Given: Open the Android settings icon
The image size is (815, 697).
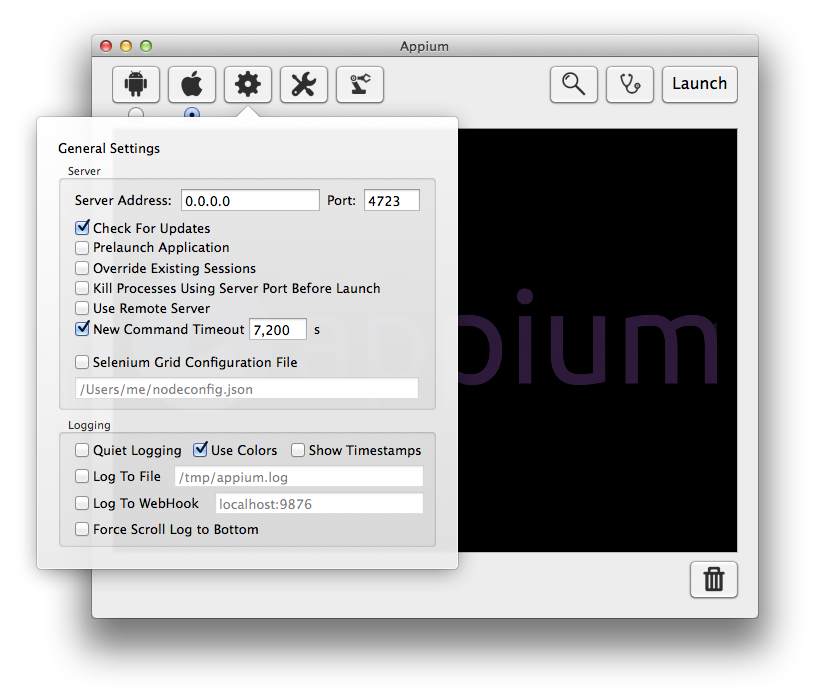Looking at the screenshot, I should coord(136,85).
